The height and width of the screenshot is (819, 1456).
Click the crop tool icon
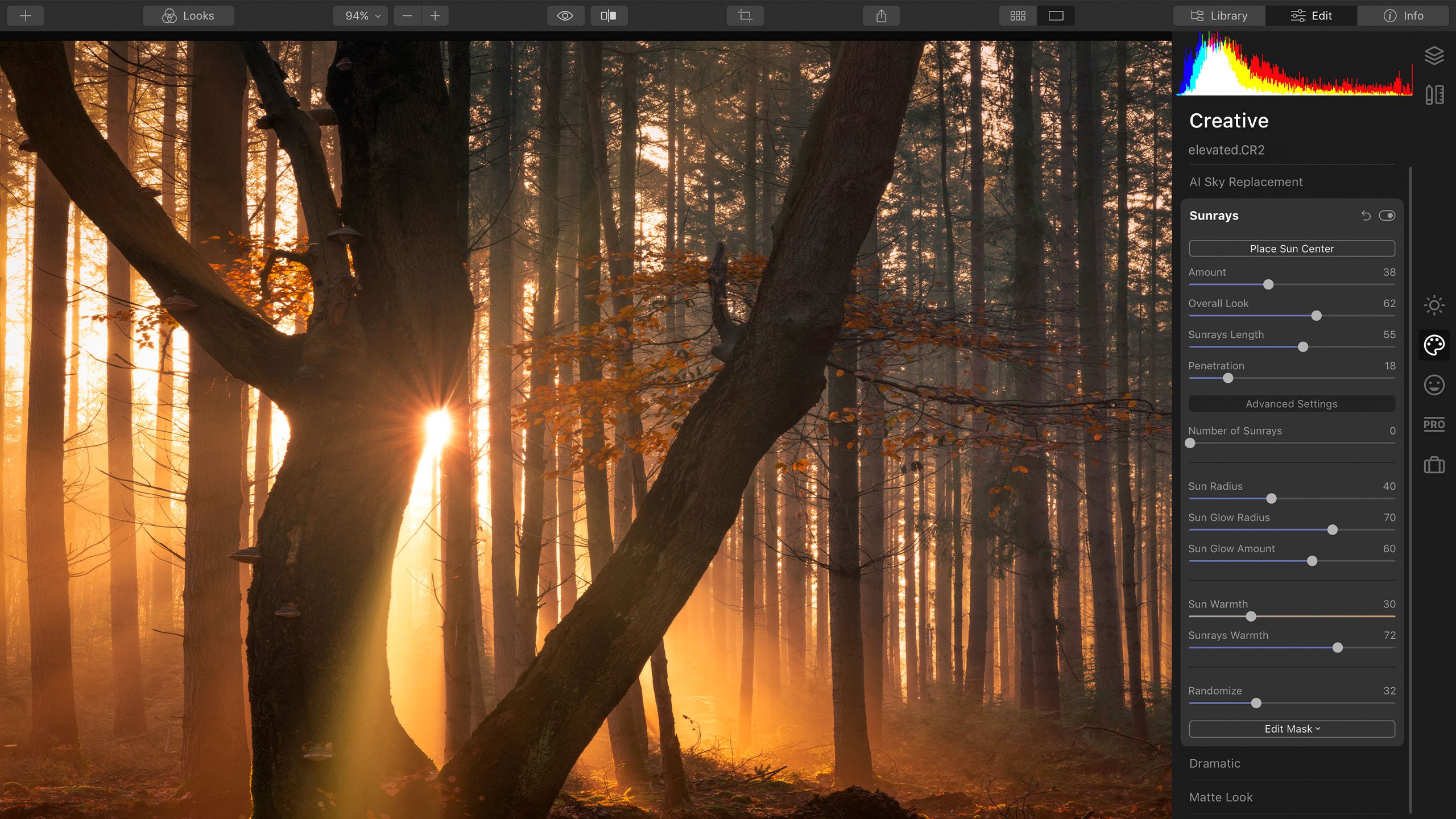[x=745, y=16]
